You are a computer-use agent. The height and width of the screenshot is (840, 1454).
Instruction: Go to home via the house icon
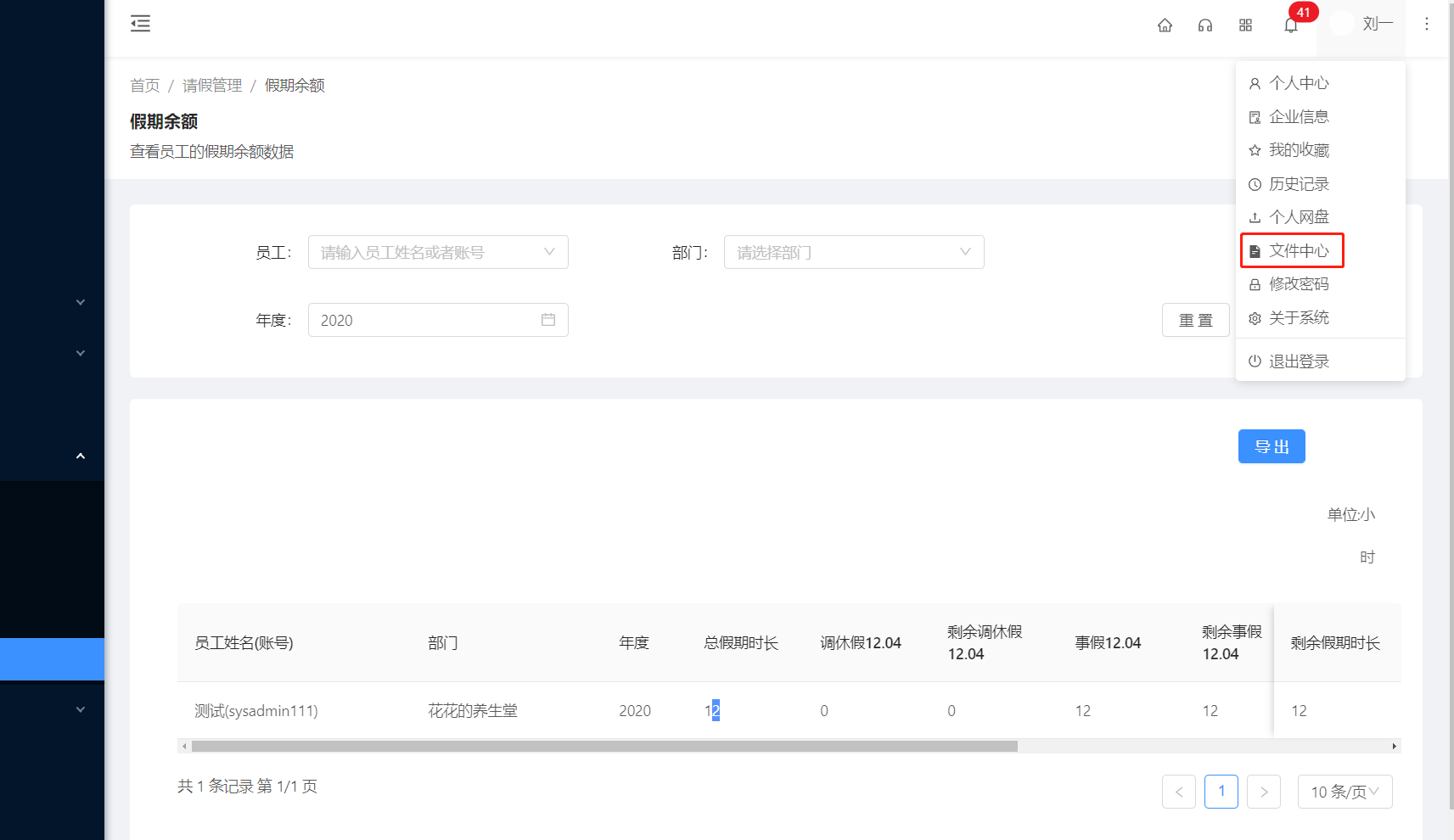point(1165,25)
